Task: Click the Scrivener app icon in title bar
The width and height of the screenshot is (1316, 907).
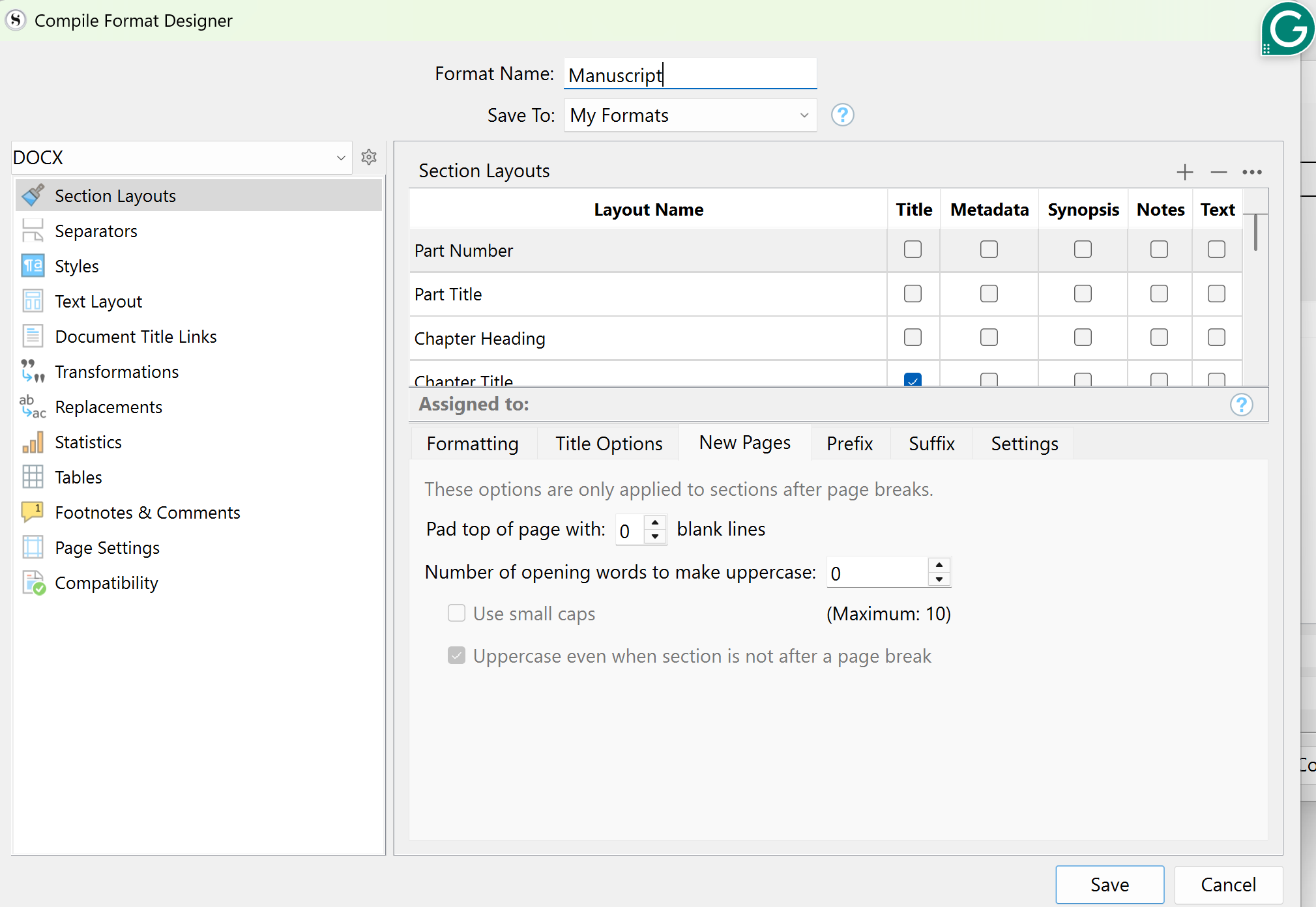Action: (x=16, y=20)
